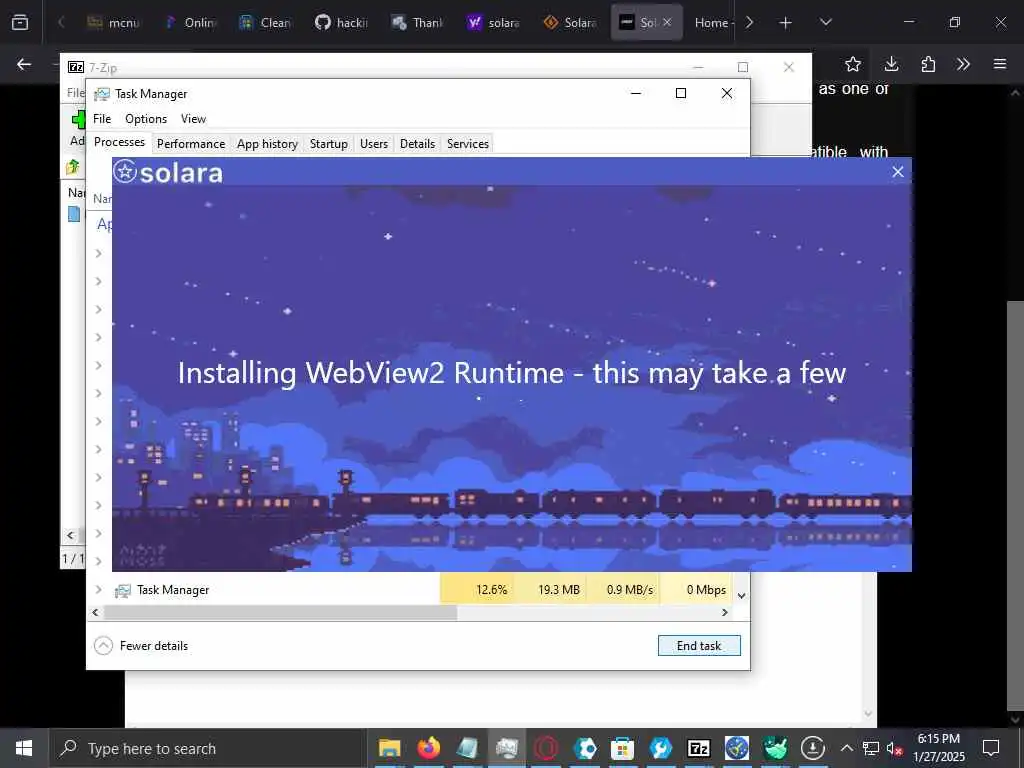Expand the Task Manager process row
This screenshot has width=1024, height=768.
pos(99,590)
